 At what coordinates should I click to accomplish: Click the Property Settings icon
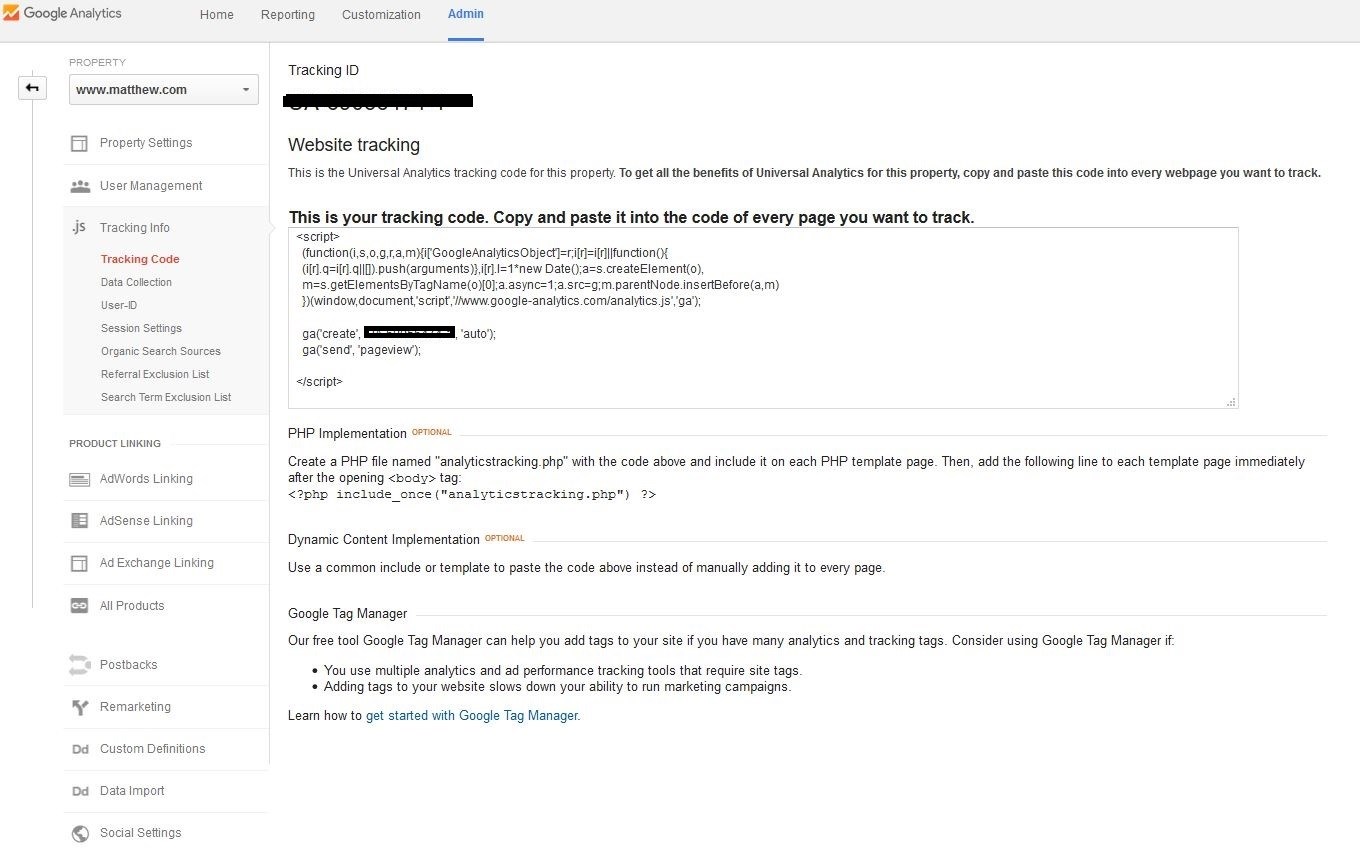pos(79,143)
